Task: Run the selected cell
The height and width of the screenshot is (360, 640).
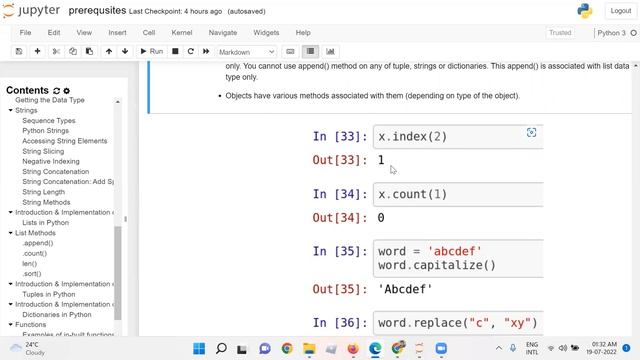Action: [151, 51]
